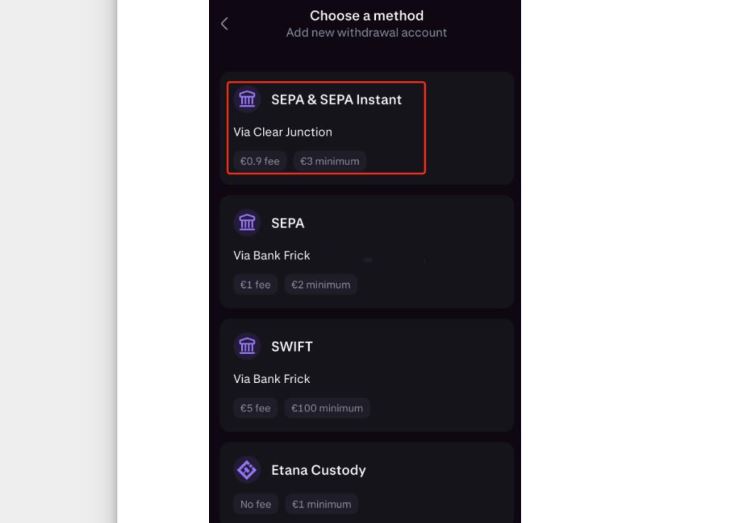The height and width of the screenshot is (523, 750).
Task: Click the bank icon beside SEPA & SEPA Instant
Action: click(x=247, y=99)
